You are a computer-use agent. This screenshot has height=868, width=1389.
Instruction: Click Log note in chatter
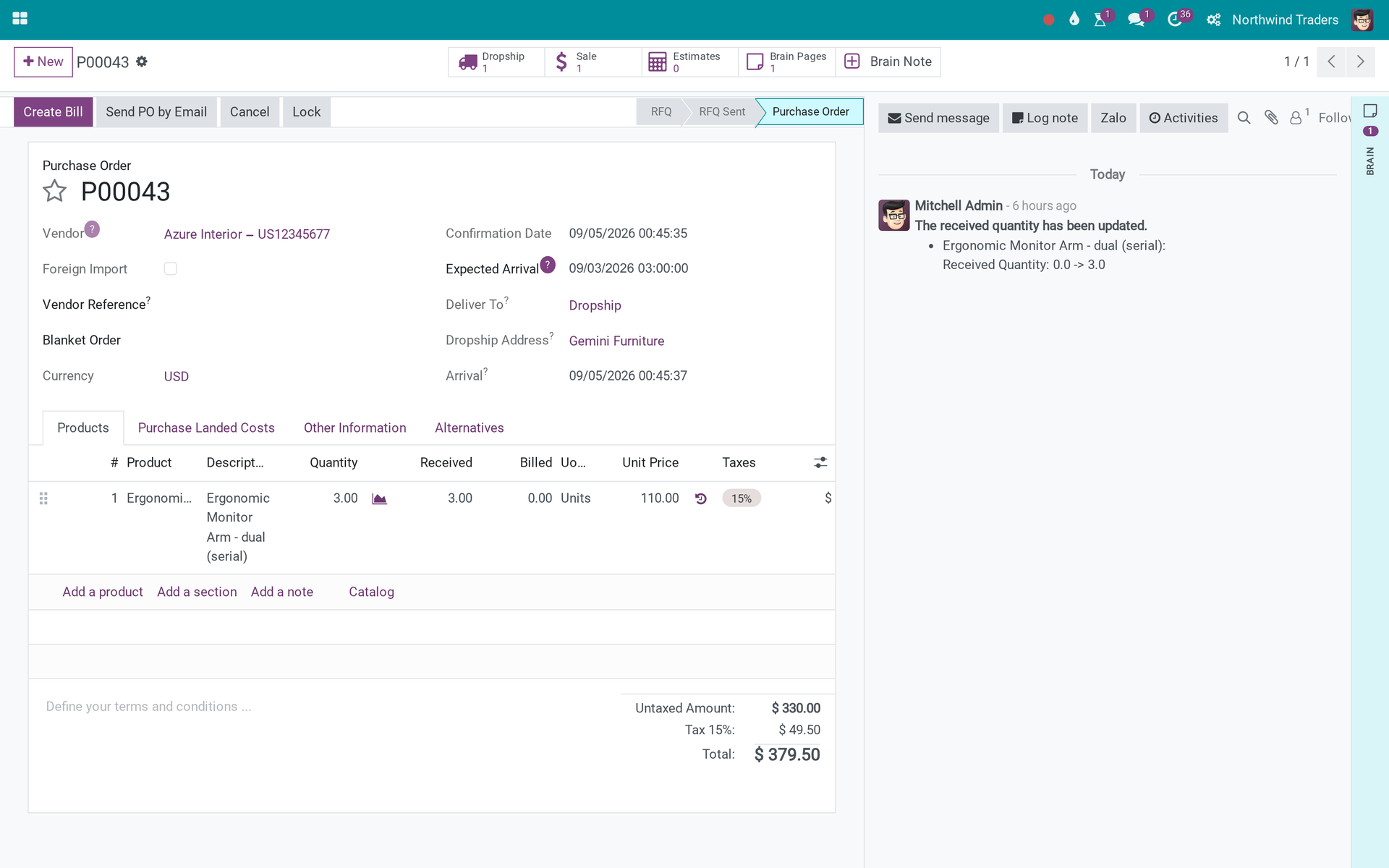(x=1045, y=118)
